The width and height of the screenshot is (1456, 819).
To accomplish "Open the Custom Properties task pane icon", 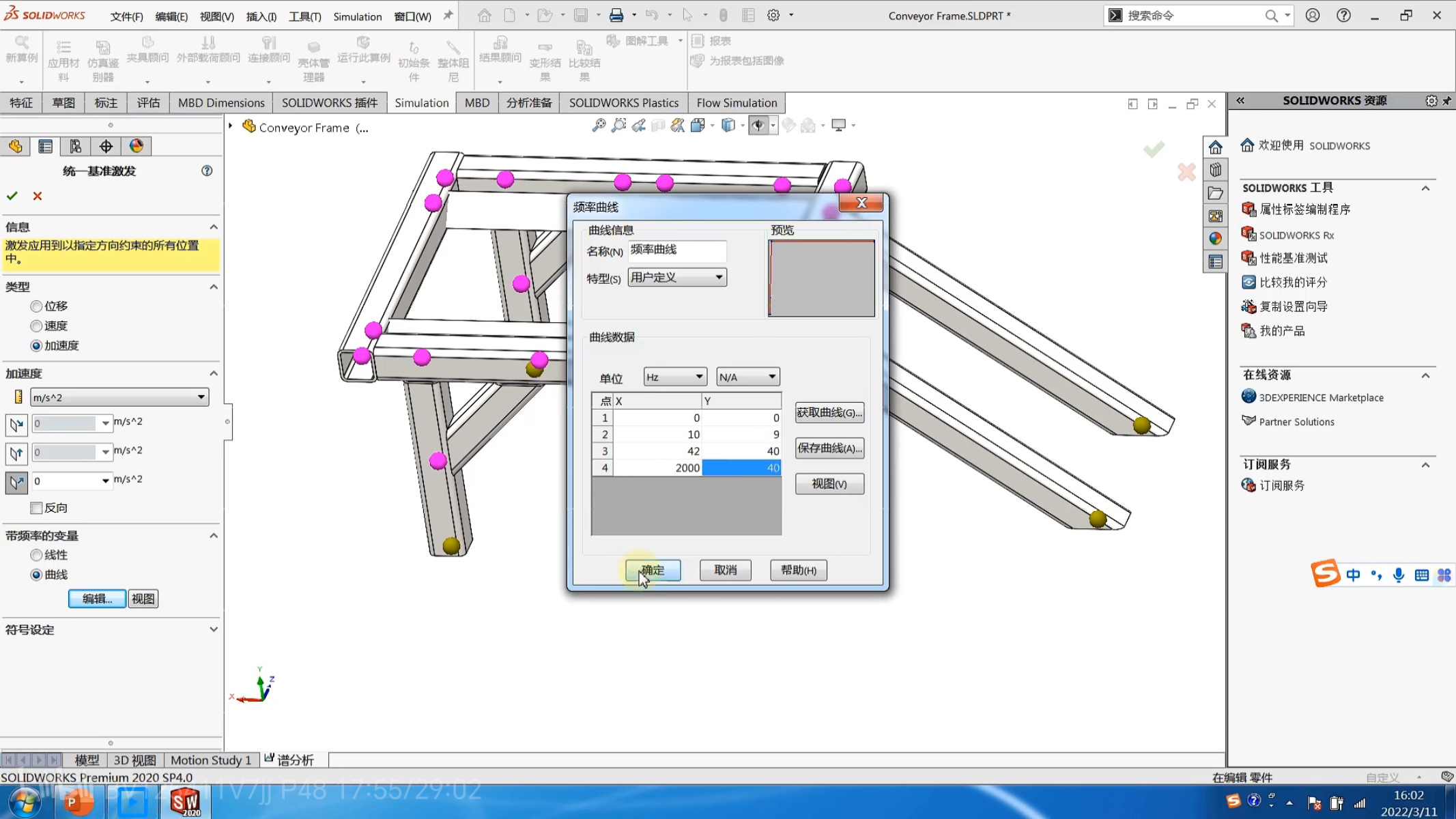I will click(x=1216, y=262).
